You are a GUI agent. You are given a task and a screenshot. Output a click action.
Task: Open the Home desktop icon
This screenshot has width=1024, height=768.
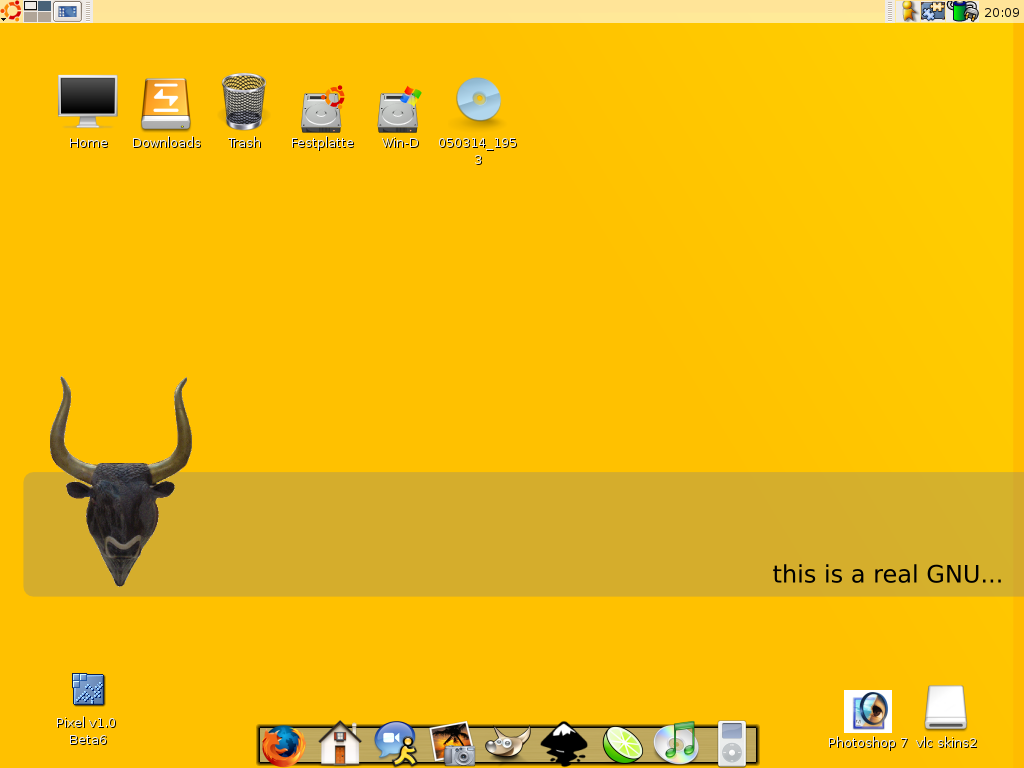(x=88, y=101)
